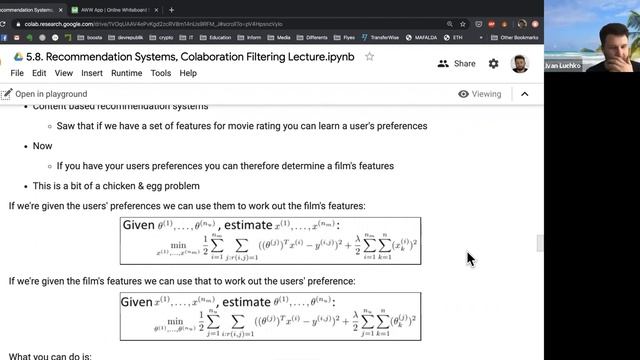Open the crypto bookmark folder
640x360 pixels.
click(161, 38)
